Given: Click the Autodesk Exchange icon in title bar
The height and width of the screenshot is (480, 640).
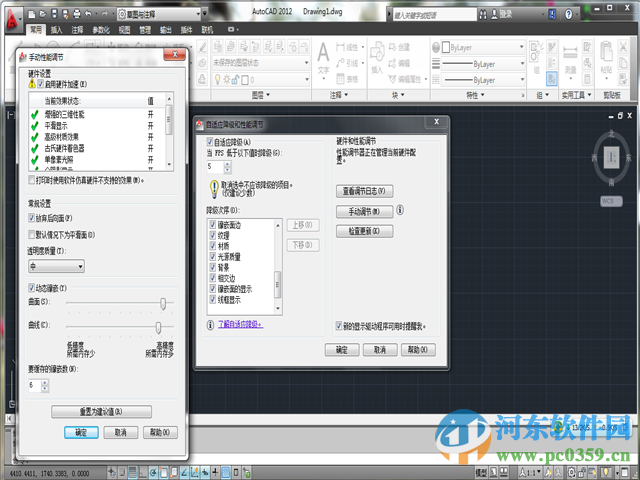Looking at the screenshot, I should [552, 15].
